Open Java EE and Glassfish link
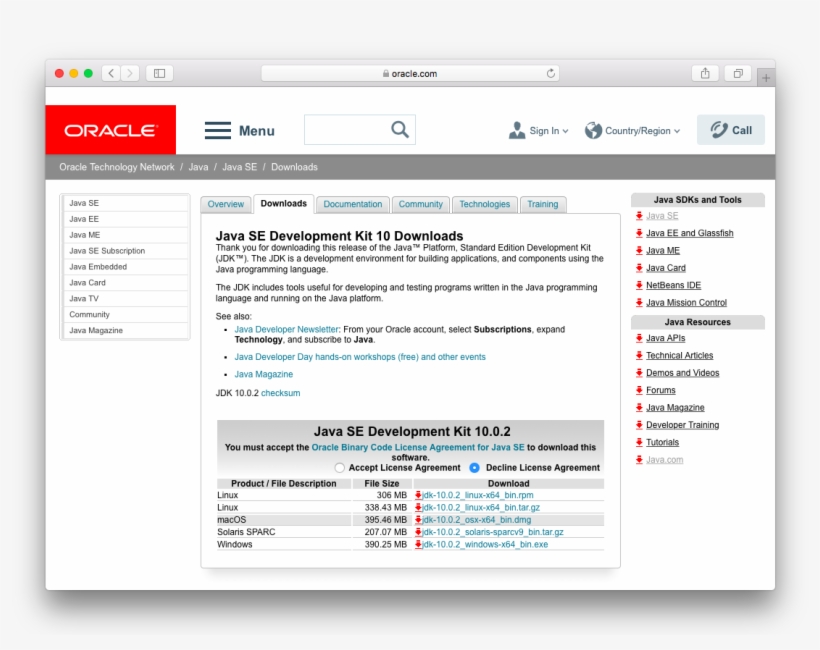 689,233
